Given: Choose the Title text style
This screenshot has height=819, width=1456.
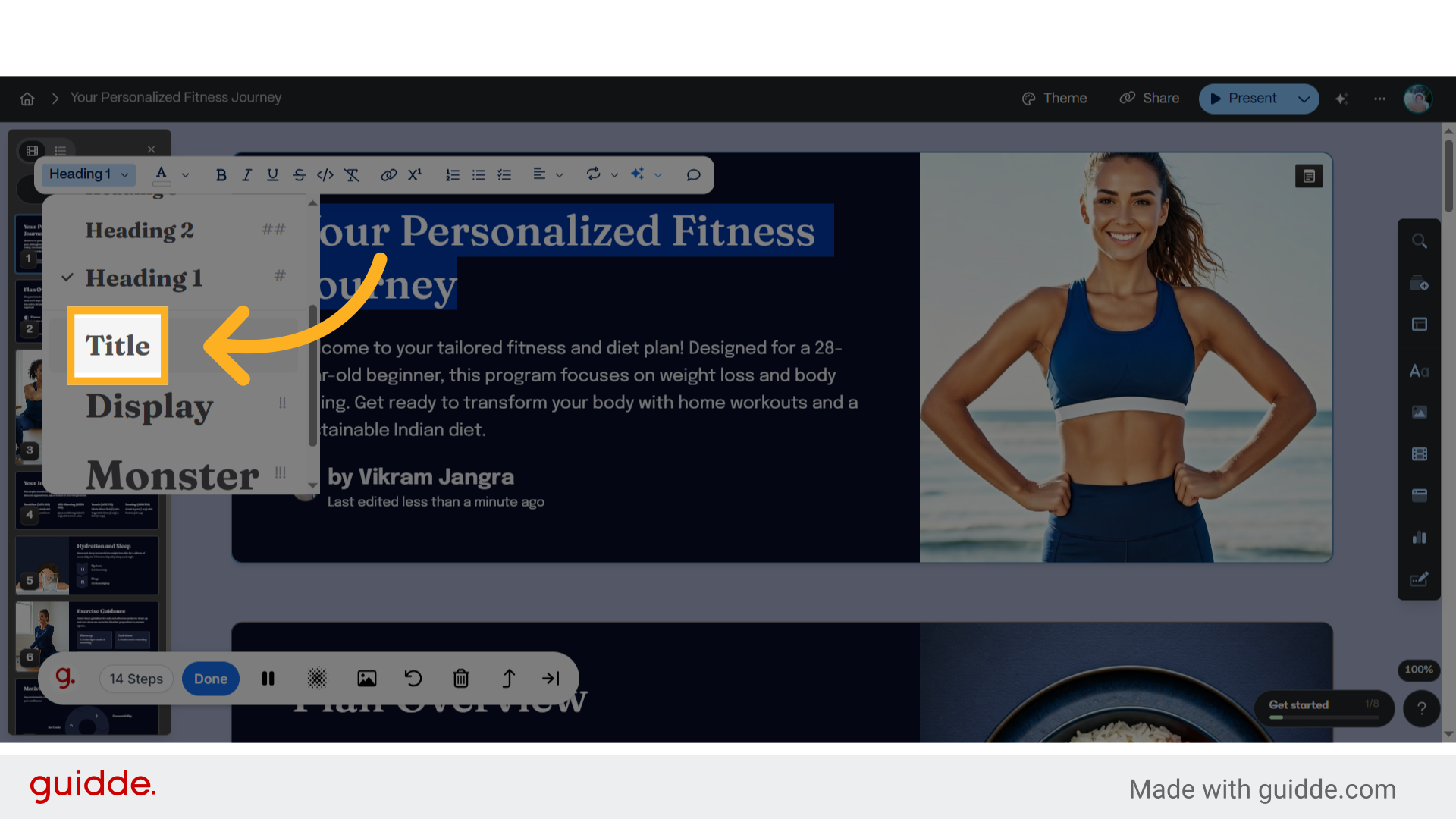Looking at the screenshot, I should 118,346.
